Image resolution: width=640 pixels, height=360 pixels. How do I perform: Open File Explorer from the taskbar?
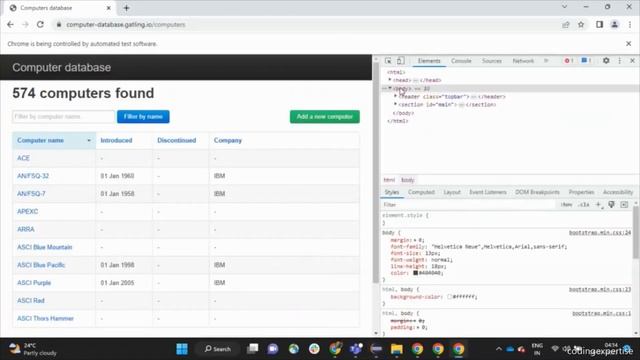click(396, 349)
